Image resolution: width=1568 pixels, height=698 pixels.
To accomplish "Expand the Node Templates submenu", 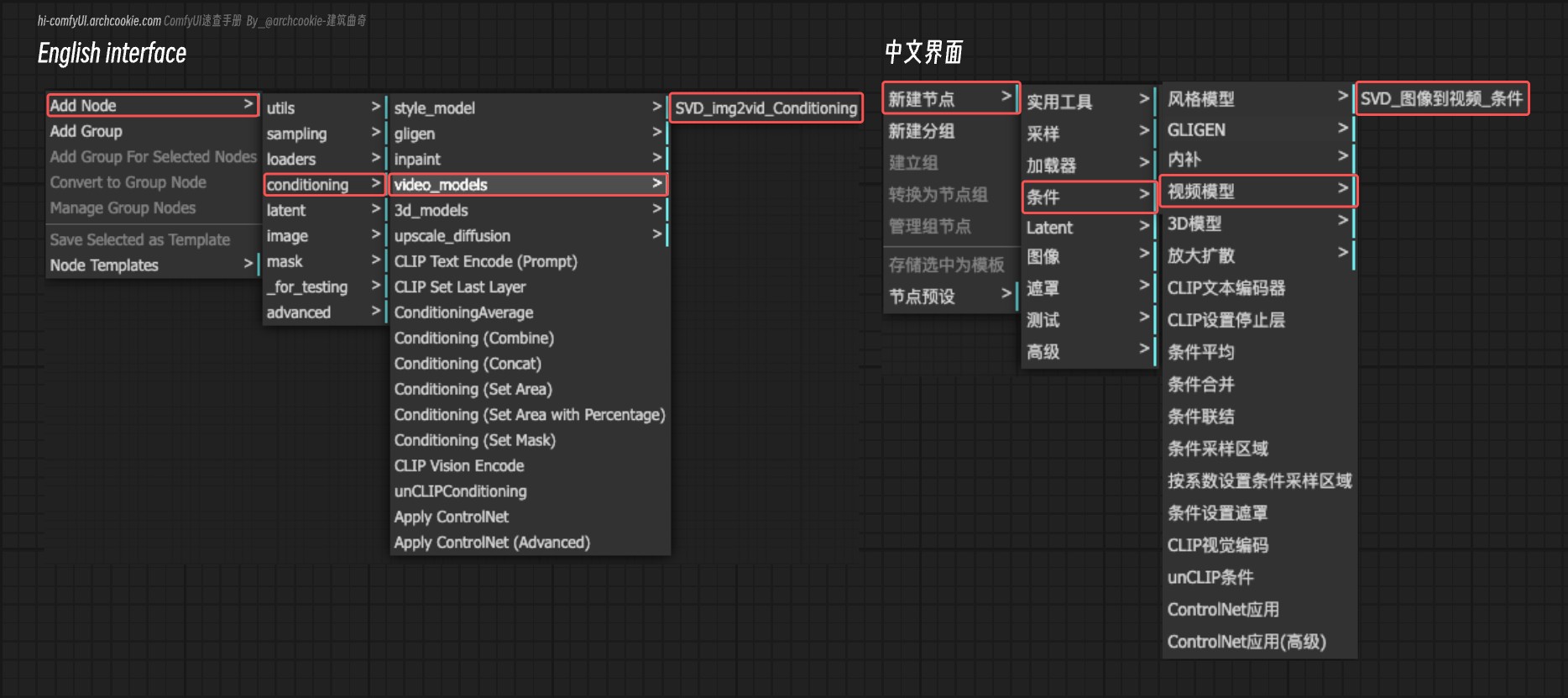I will click(152, 265).
